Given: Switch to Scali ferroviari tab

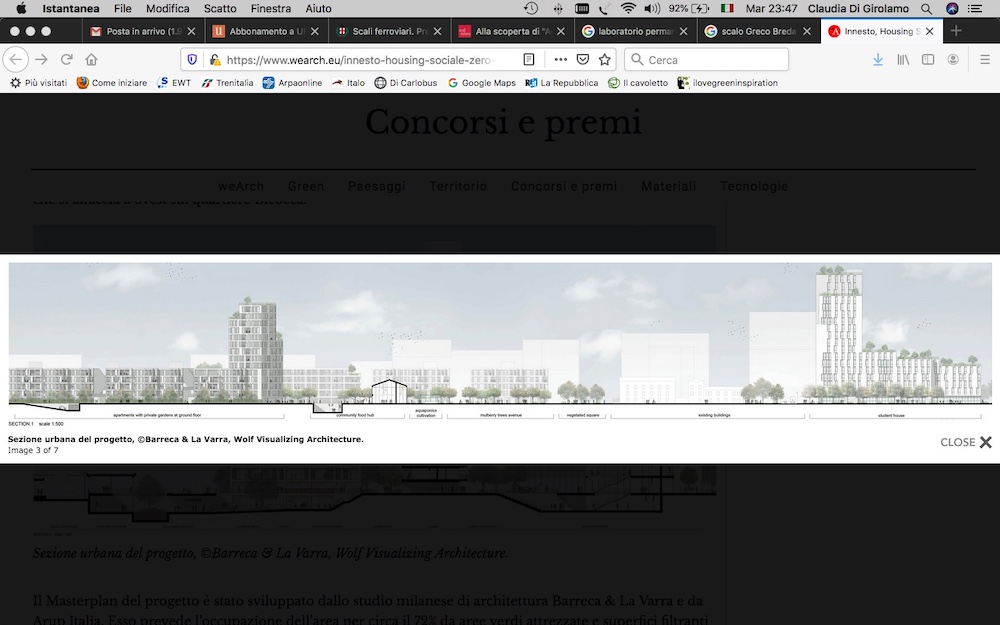Looking at the screenshot, I should click(390, 31).
